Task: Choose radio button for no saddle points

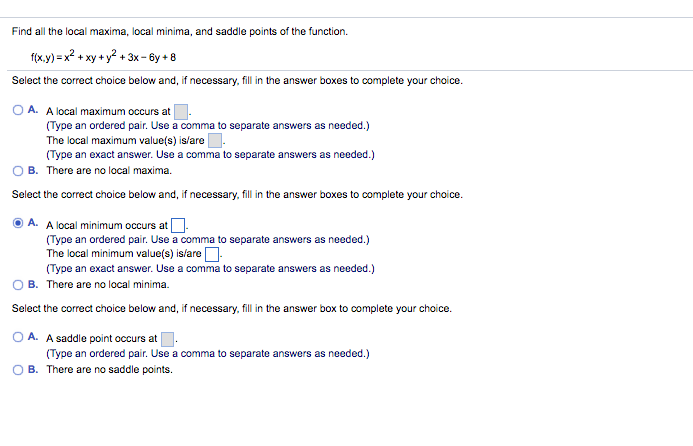Action: pos(18,370)
